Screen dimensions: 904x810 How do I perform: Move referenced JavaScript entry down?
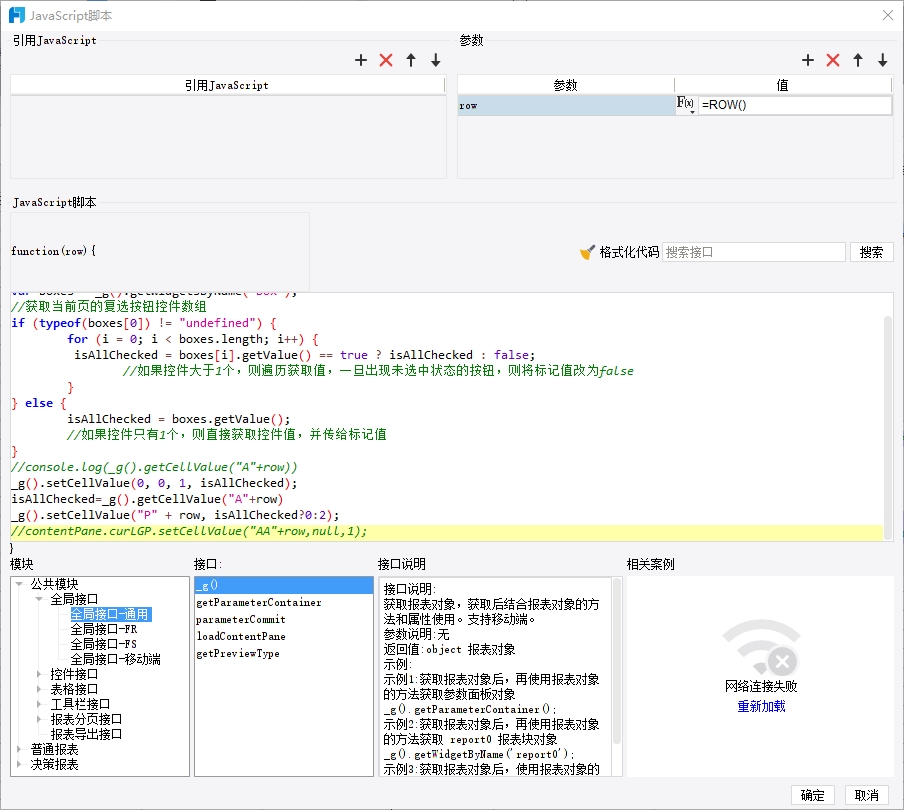pyautogui.click(x=435, y=61)
